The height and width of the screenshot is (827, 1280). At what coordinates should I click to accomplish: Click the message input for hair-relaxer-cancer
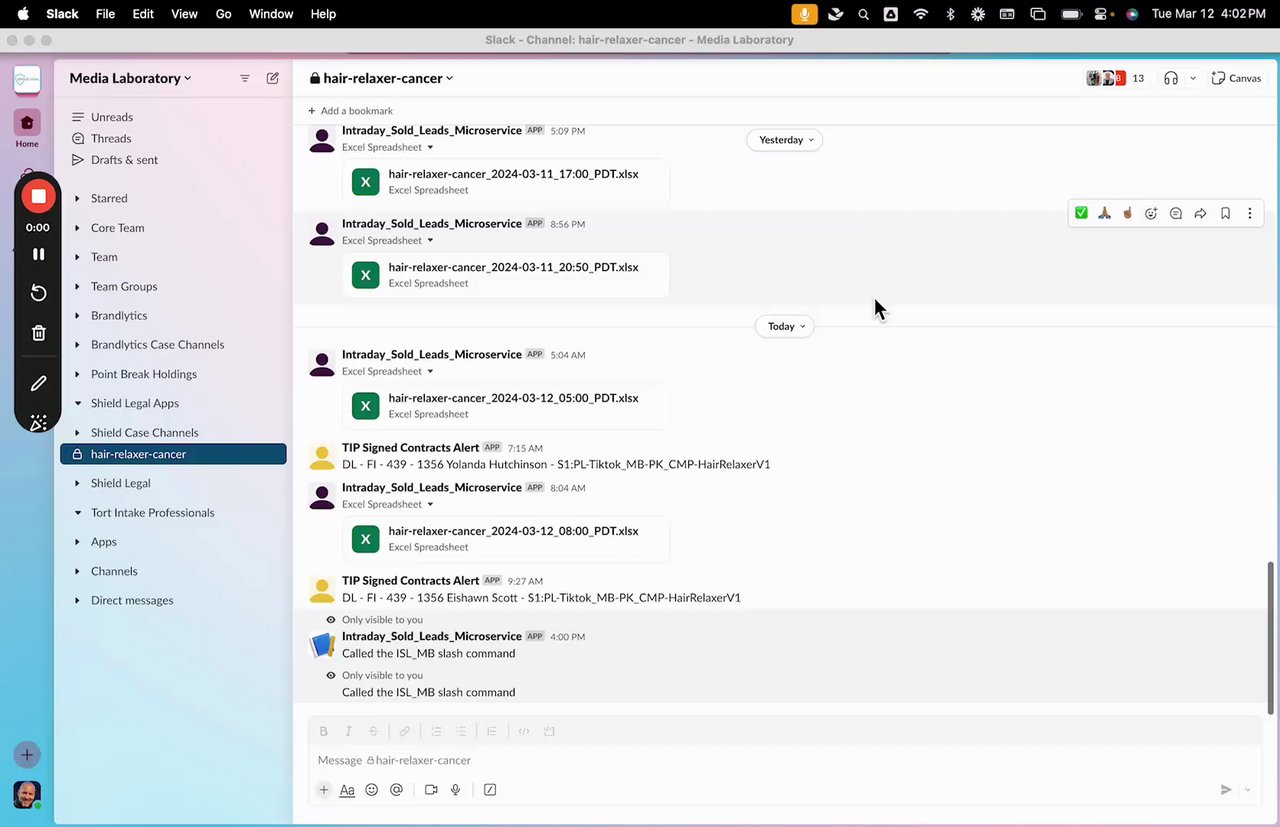pyautogui.click(x=785, y=760)
